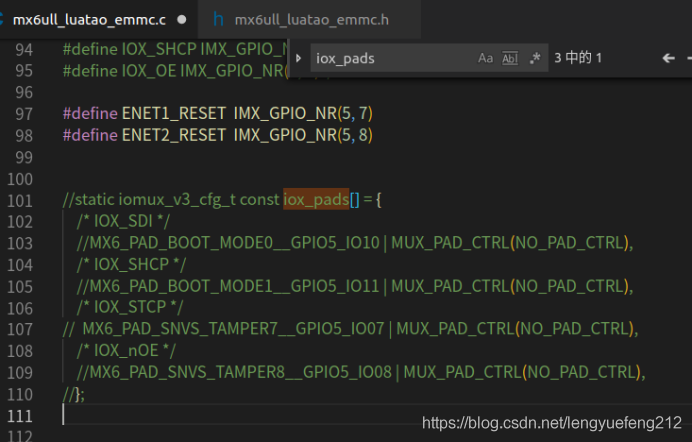Click the /* IOX_nOE */ comment
The image size is (692, 442).
[x=126, y=350]
